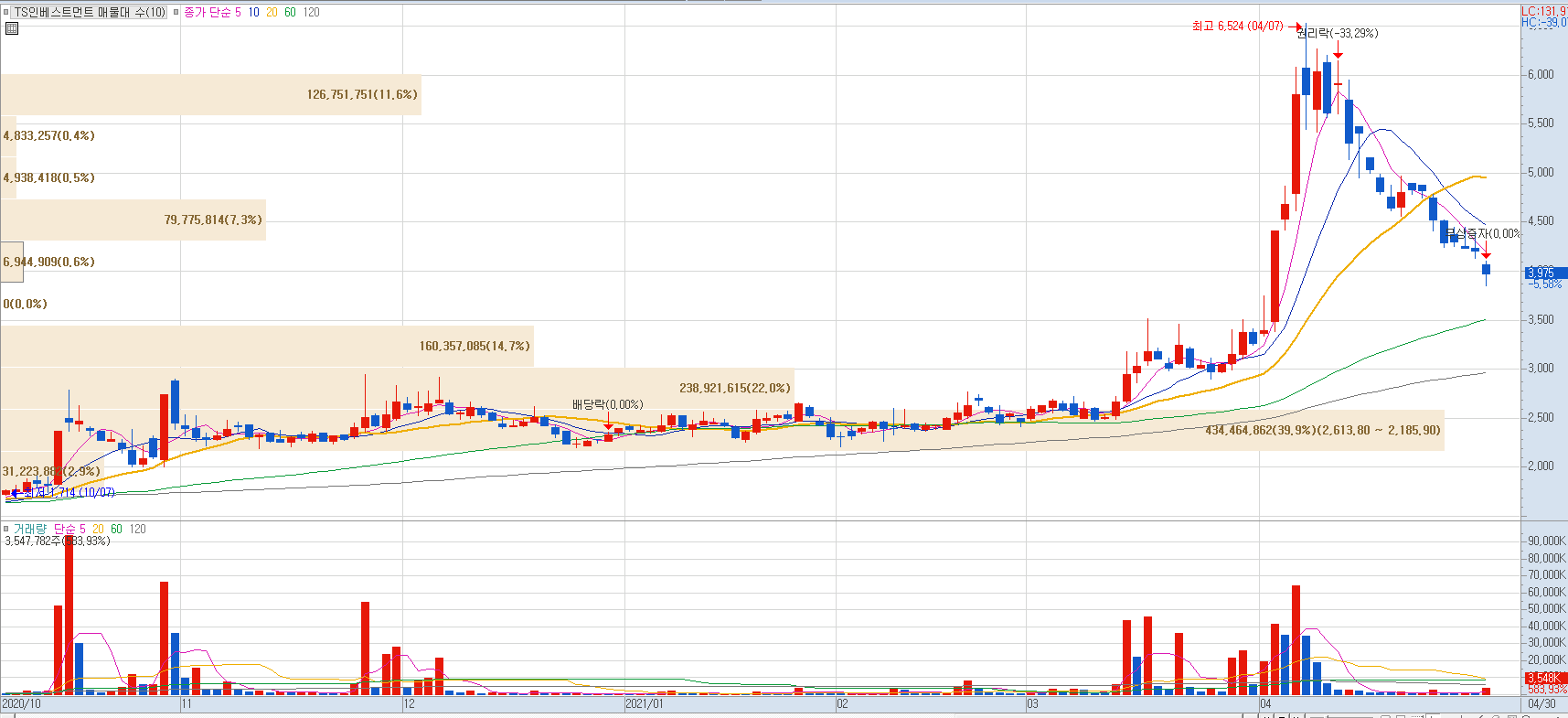This screenshot has height=718, width=1568.
Task: Select the price moving average 20 label
Action: [272, 12]
